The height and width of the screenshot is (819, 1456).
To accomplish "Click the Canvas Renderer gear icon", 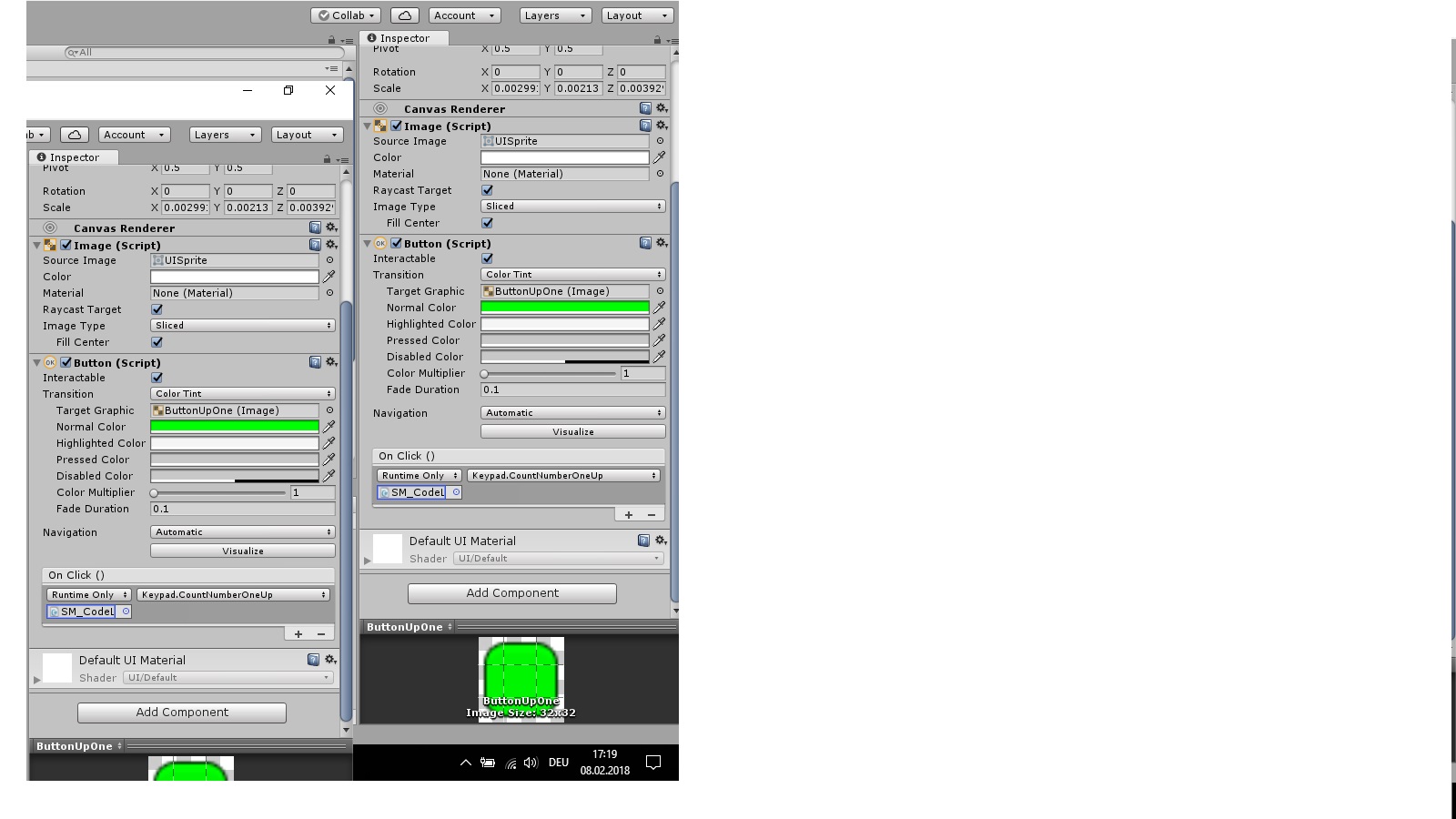I will (x=662, y=108).
